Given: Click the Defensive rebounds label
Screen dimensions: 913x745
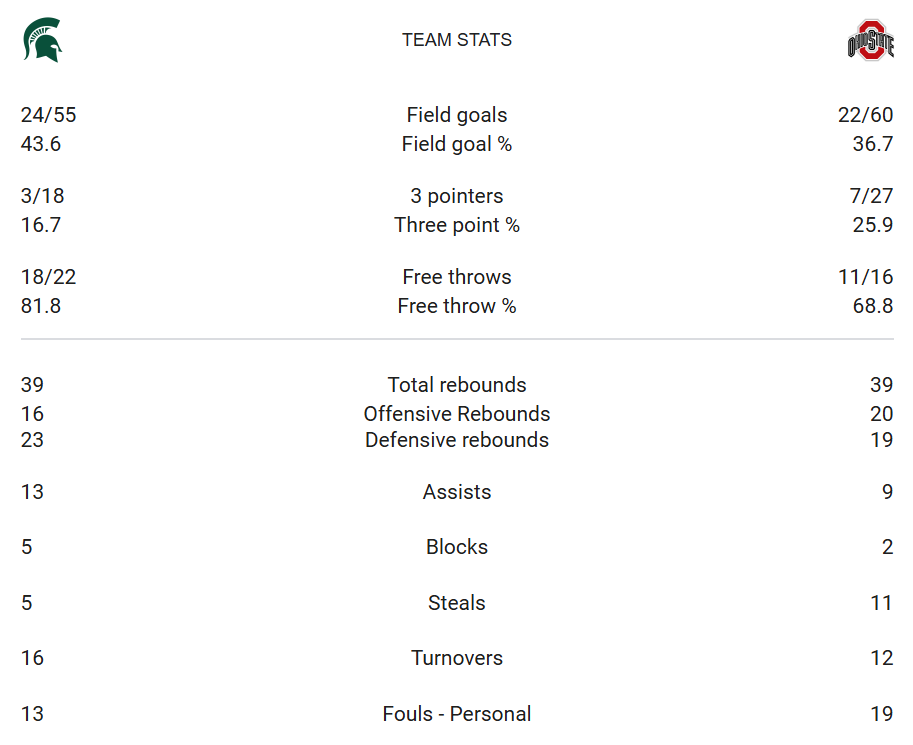Looking at the screenshot, I should (x=456, y=440).
